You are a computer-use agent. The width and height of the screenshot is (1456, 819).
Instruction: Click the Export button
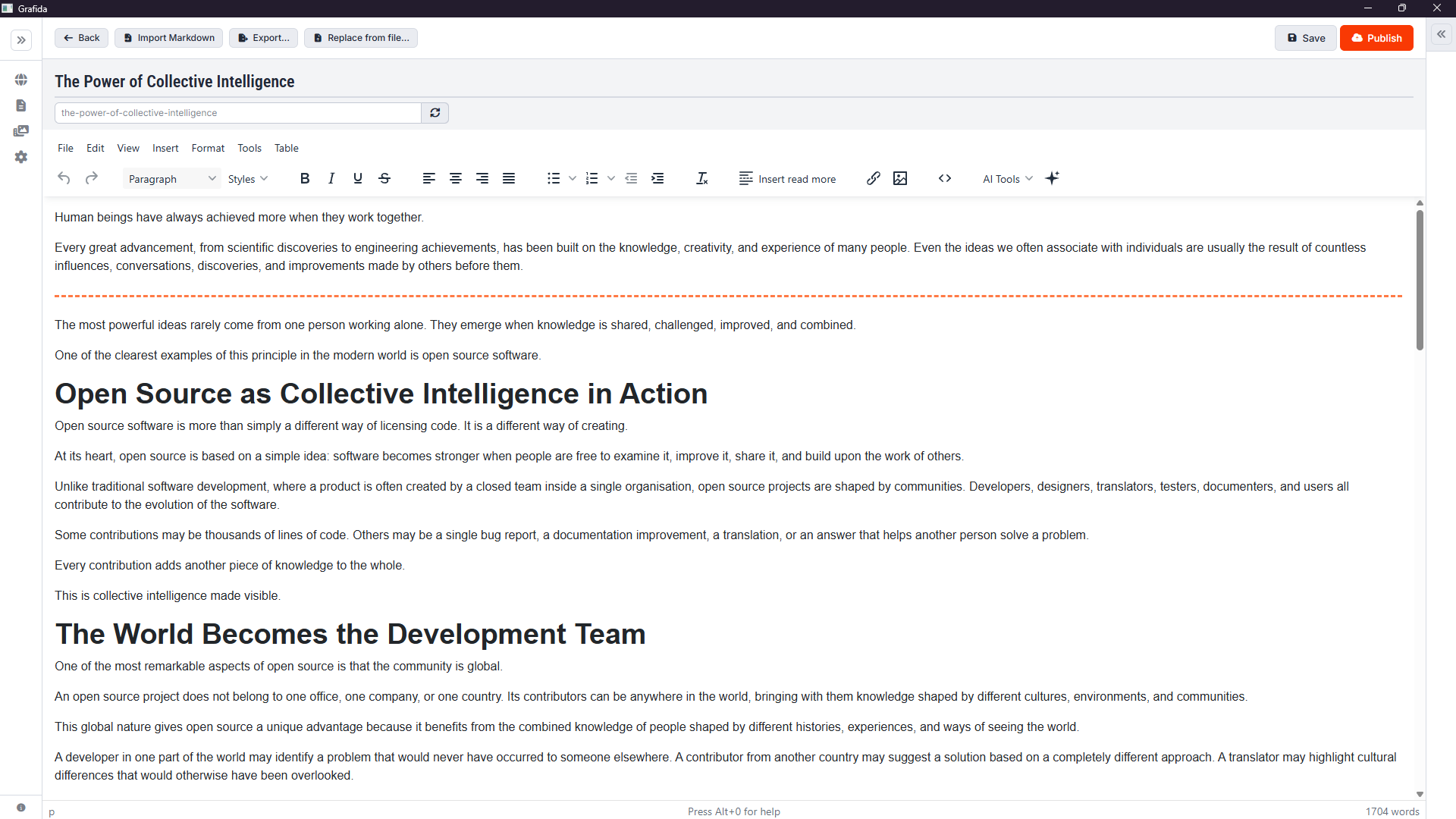(x=264, y=38)
